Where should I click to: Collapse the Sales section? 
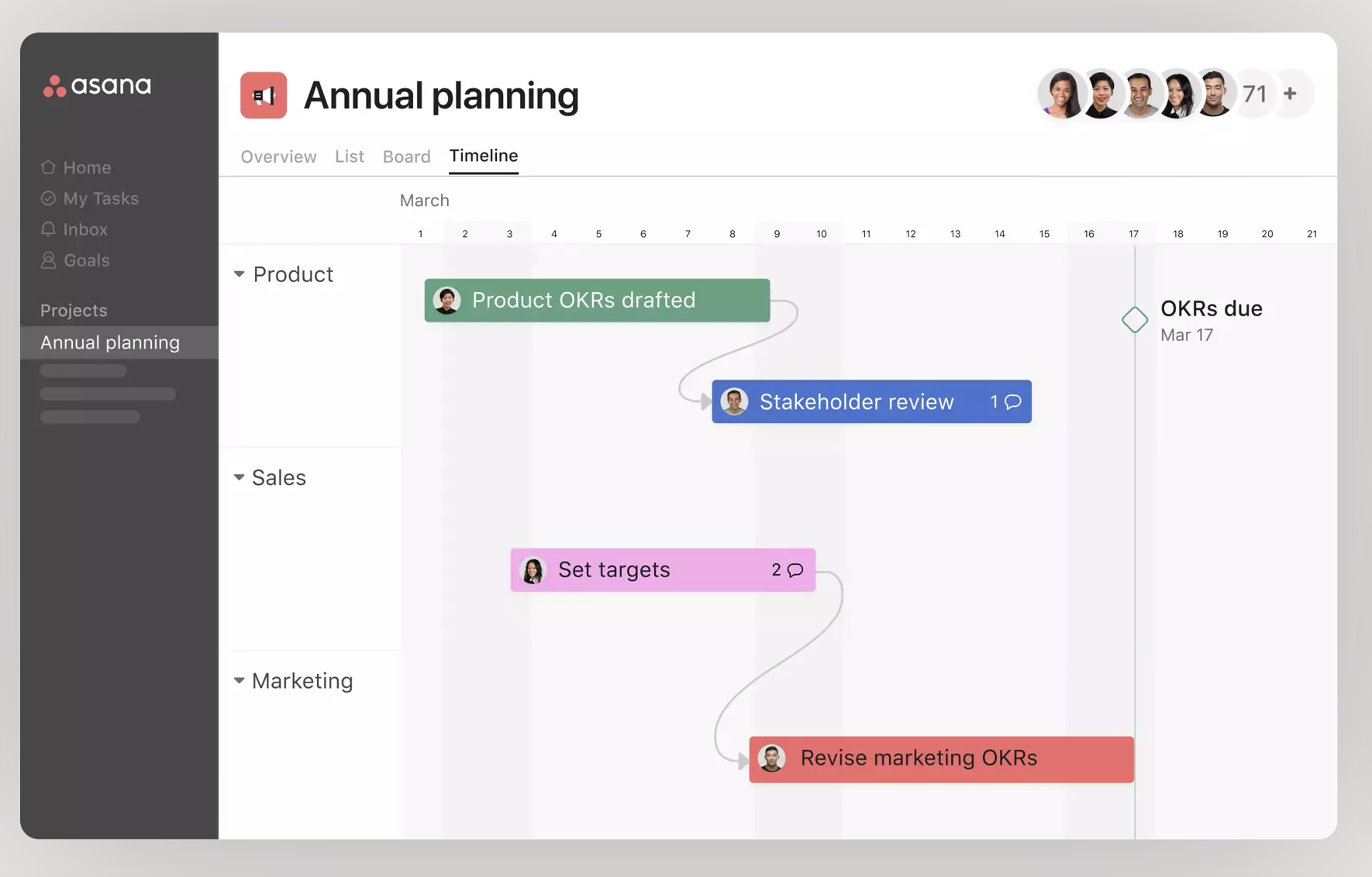tap(239, 477)
